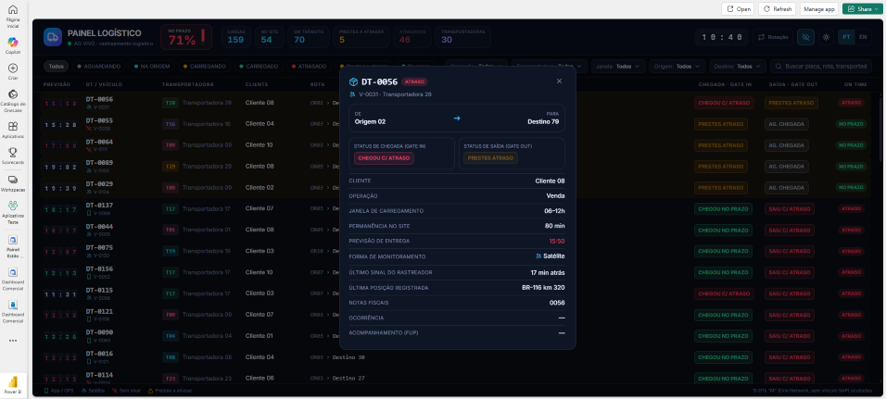Select the CARREGADO filter chip
The image size is (886, 399).
(x=259, y=66)
